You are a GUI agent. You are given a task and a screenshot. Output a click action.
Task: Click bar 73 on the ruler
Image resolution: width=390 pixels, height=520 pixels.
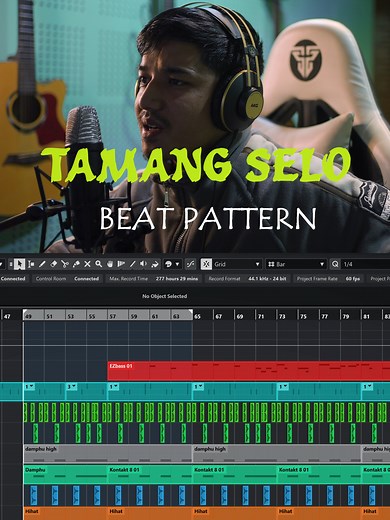click(x=282, y=316)
